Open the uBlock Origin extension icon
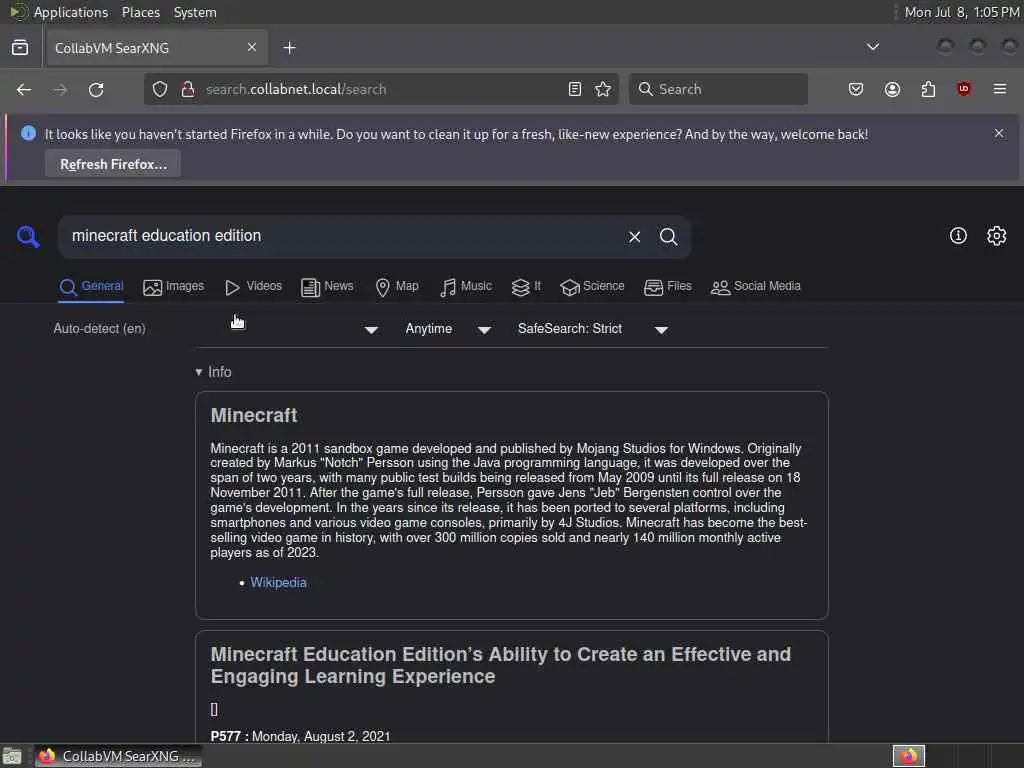Viewport: 1024px width, 768px height. [964, 89]
